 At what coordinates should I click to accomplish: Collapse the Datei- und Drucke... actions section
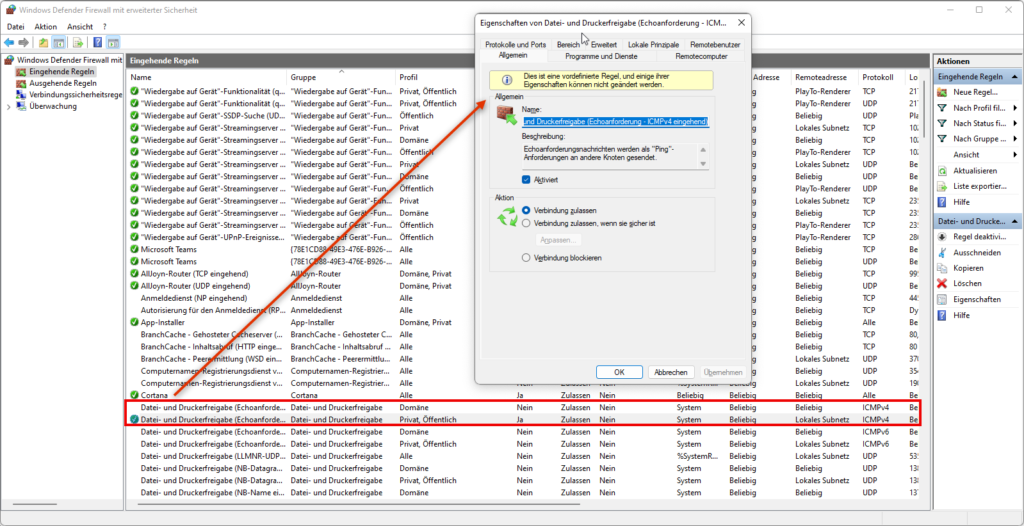click(1014, 222)
